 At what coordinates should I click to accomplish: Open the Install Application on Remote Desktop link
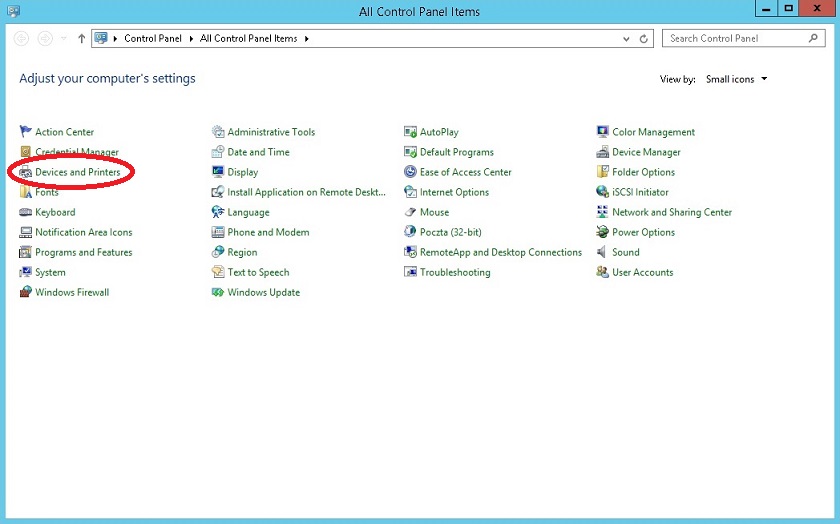[x=306, y=192]
